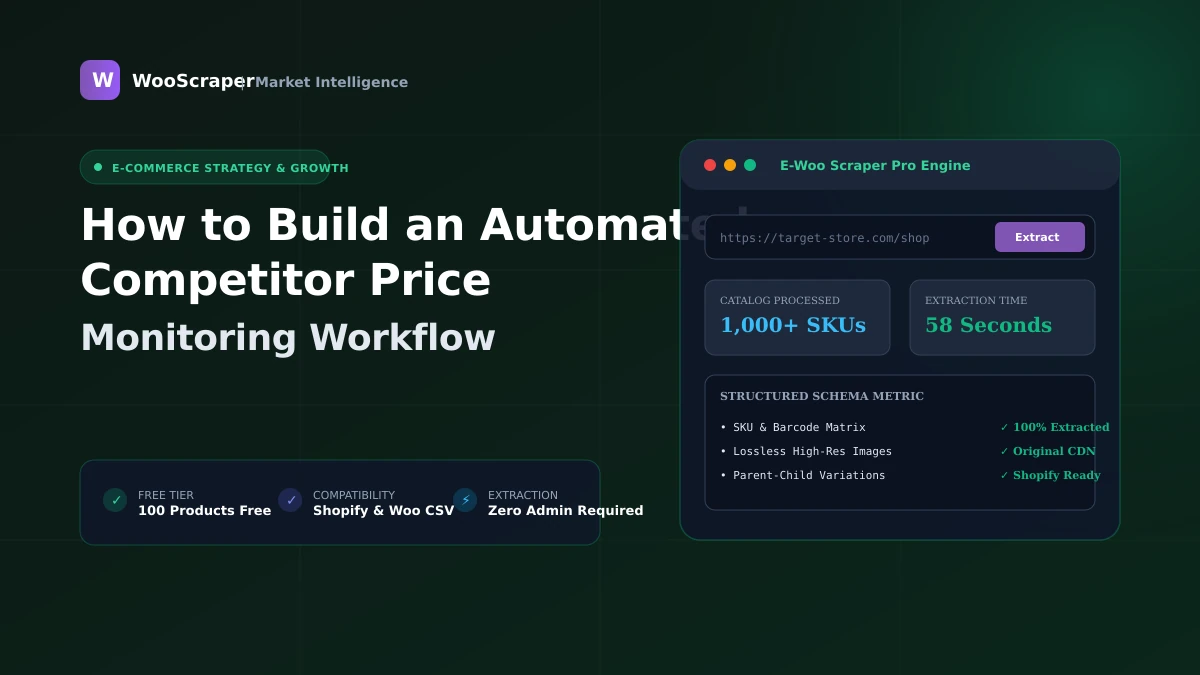Click the Free Tier green checkmark icon
The width and height of the screenshot is (1200, 675).
[115, 500]
